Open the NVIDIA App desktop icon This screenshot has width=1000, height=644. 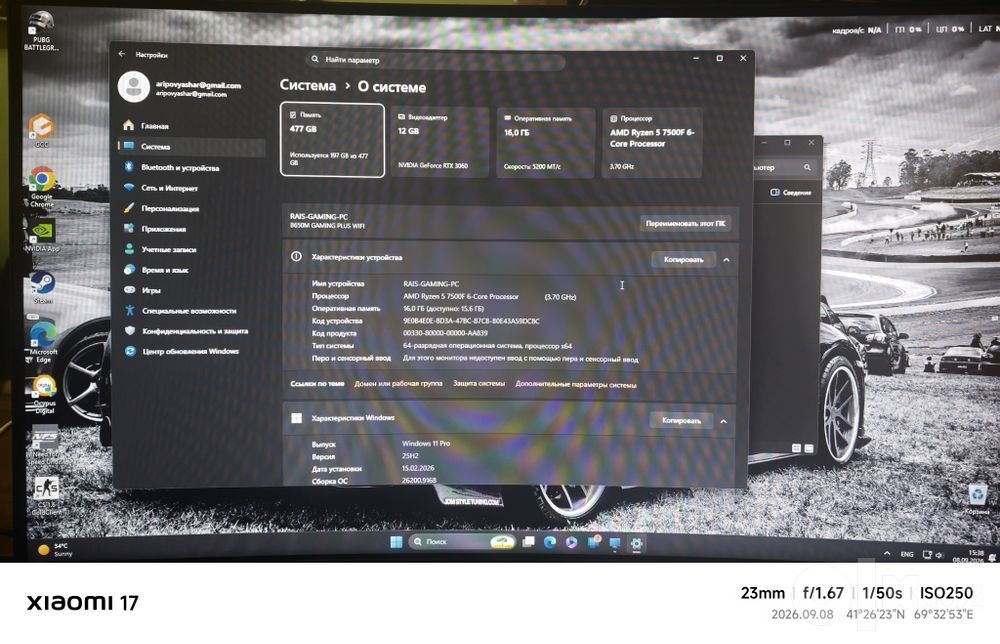click(42, 236)
